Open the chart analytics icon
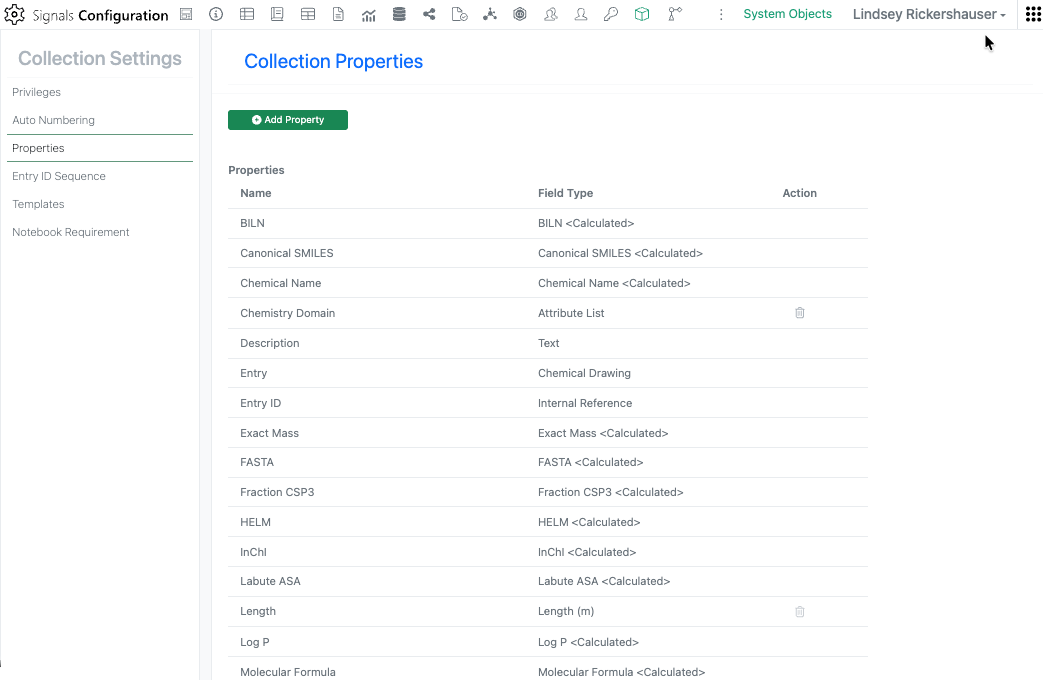Screen dimensions: 1043x680 tap(369, 15)
